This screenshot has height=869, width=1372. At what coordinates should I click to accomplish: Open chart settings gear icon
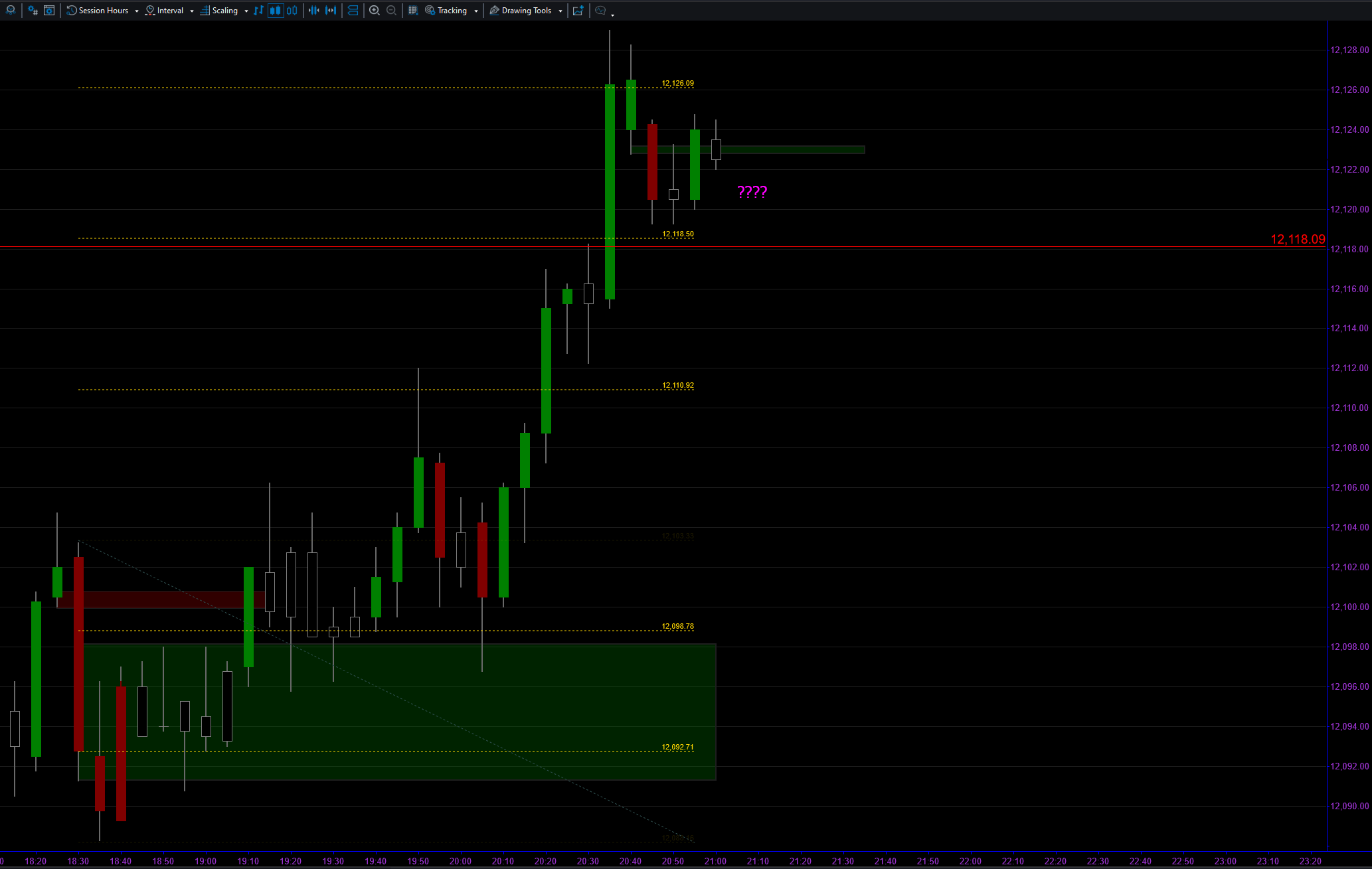tap(33, 10)
